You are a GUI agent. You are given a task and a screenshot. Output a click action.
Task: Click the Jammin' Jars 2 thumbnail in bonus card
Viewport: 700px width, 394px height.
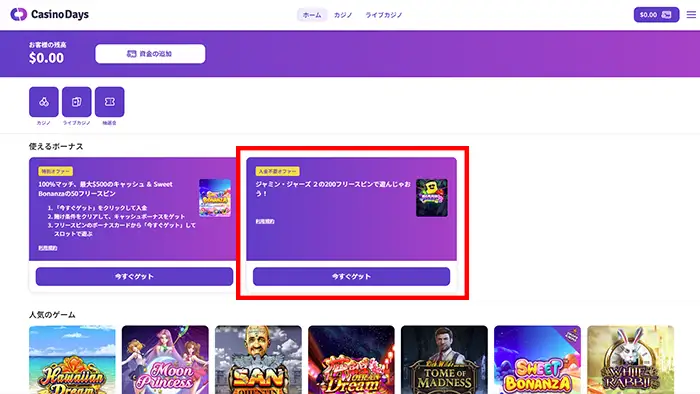tap(432, 198)
